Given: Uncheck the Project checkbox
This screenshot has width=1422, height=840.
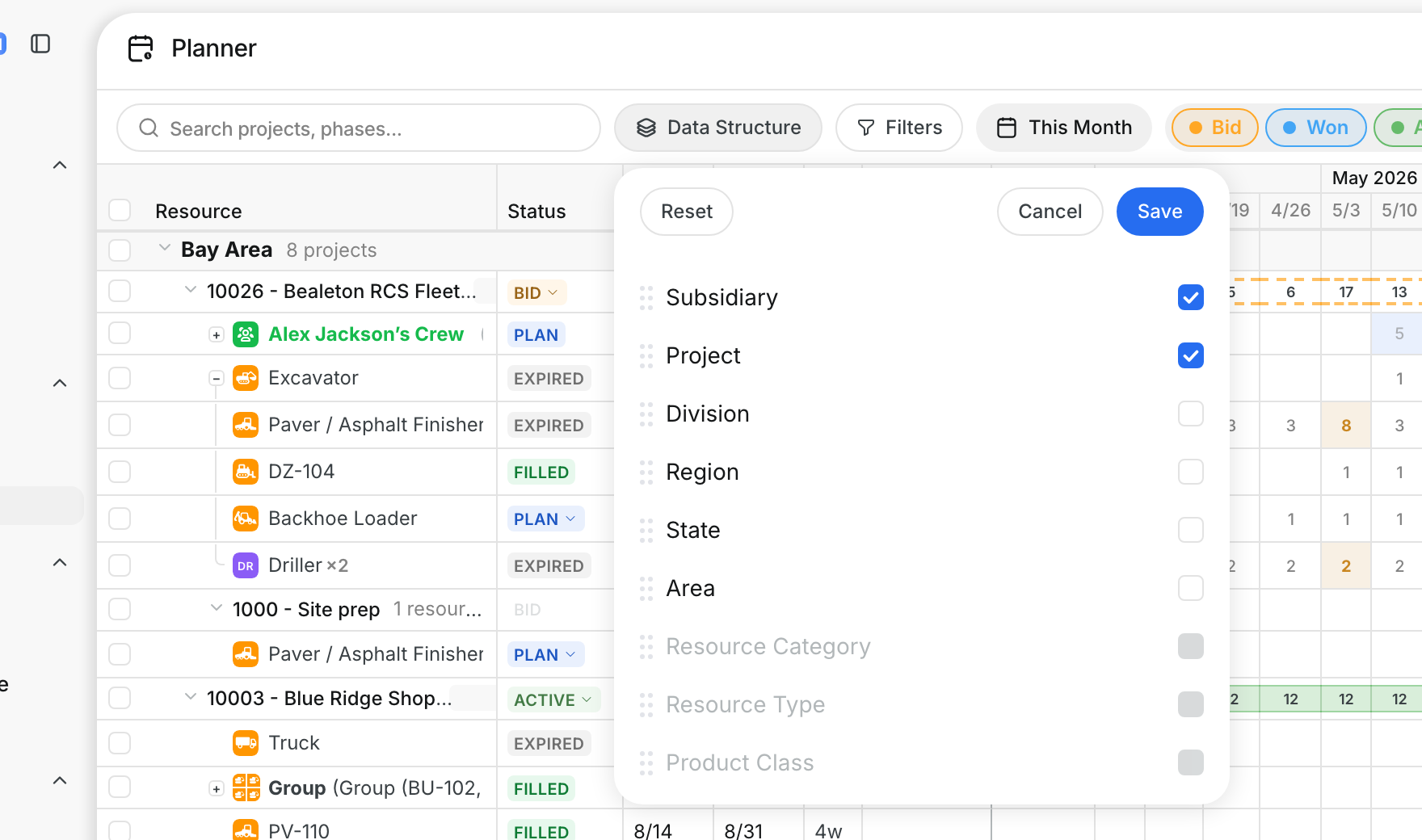Looking at the screenshot, I should pyautogui.click(x=1191, y=355).
